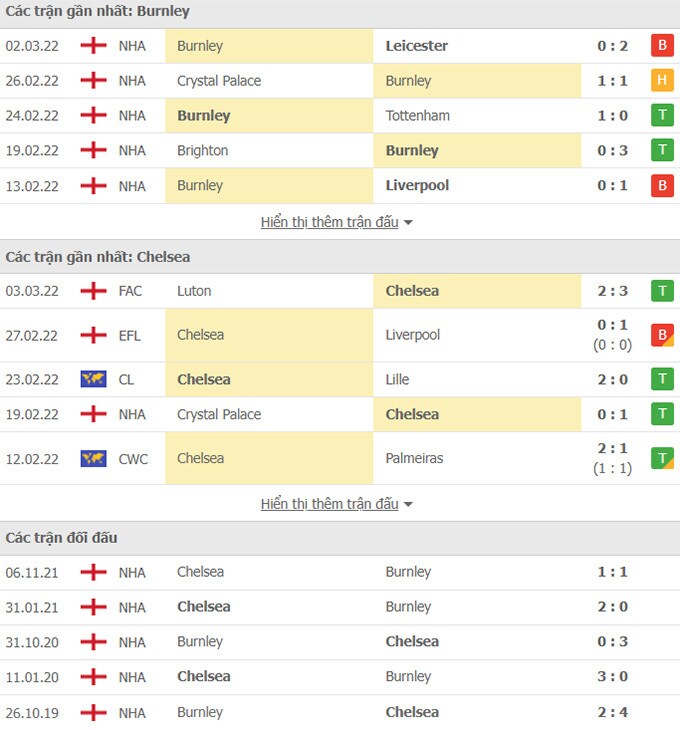Viewport: 680px width, 730px height.
Task: Click the 'Các trận đối đầu' section header
Action: click(x=61, y=538)
